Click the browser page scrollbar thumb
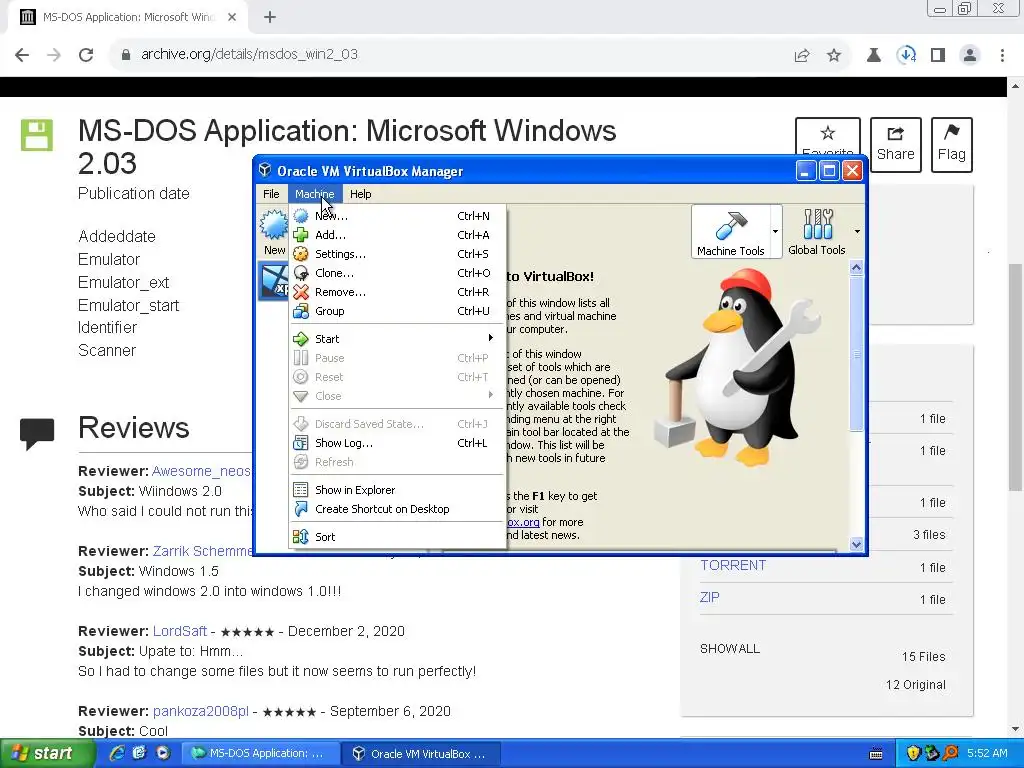1024x768 pixels. pyautogui.click(x=1016, y=377)
